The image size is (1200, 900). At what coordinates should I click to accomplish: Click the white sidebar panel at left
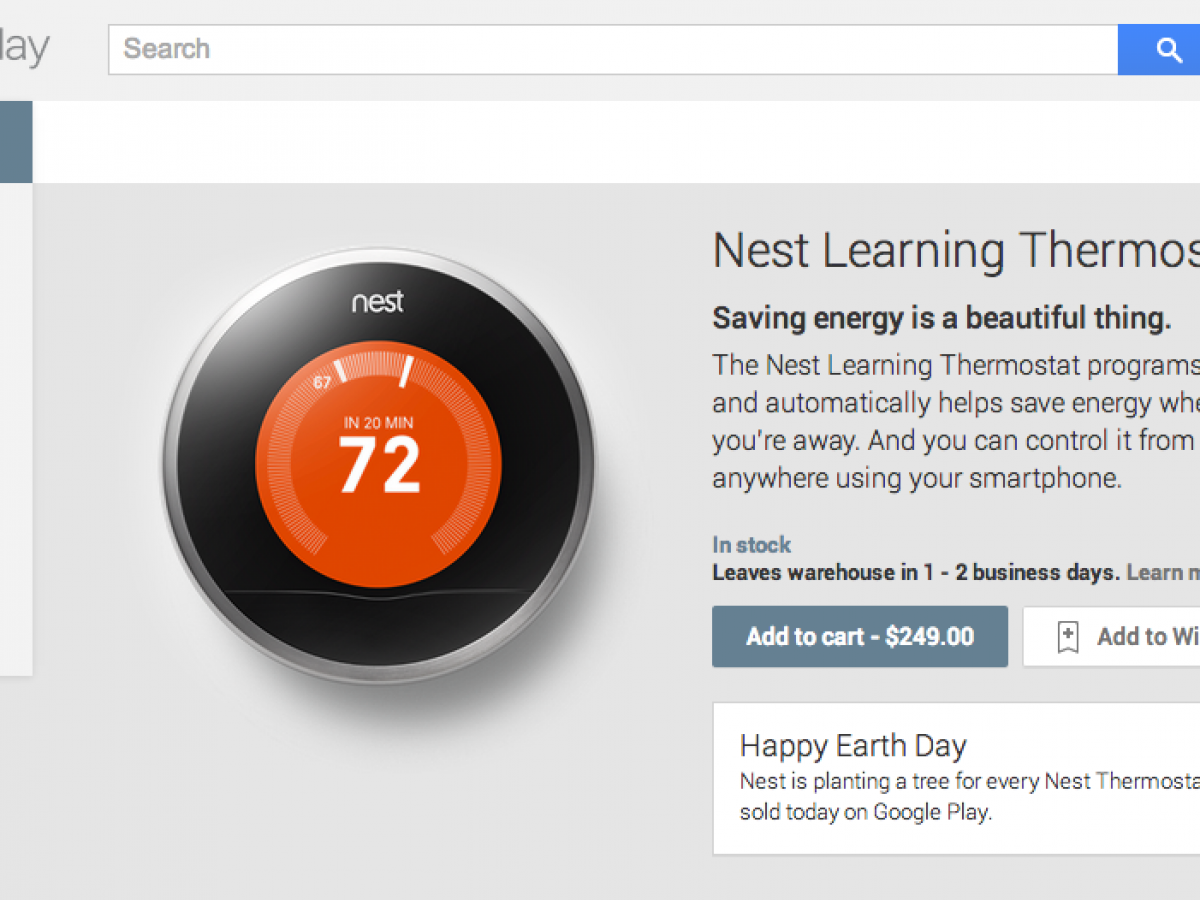pyautogui.click(x=16, y=428)
